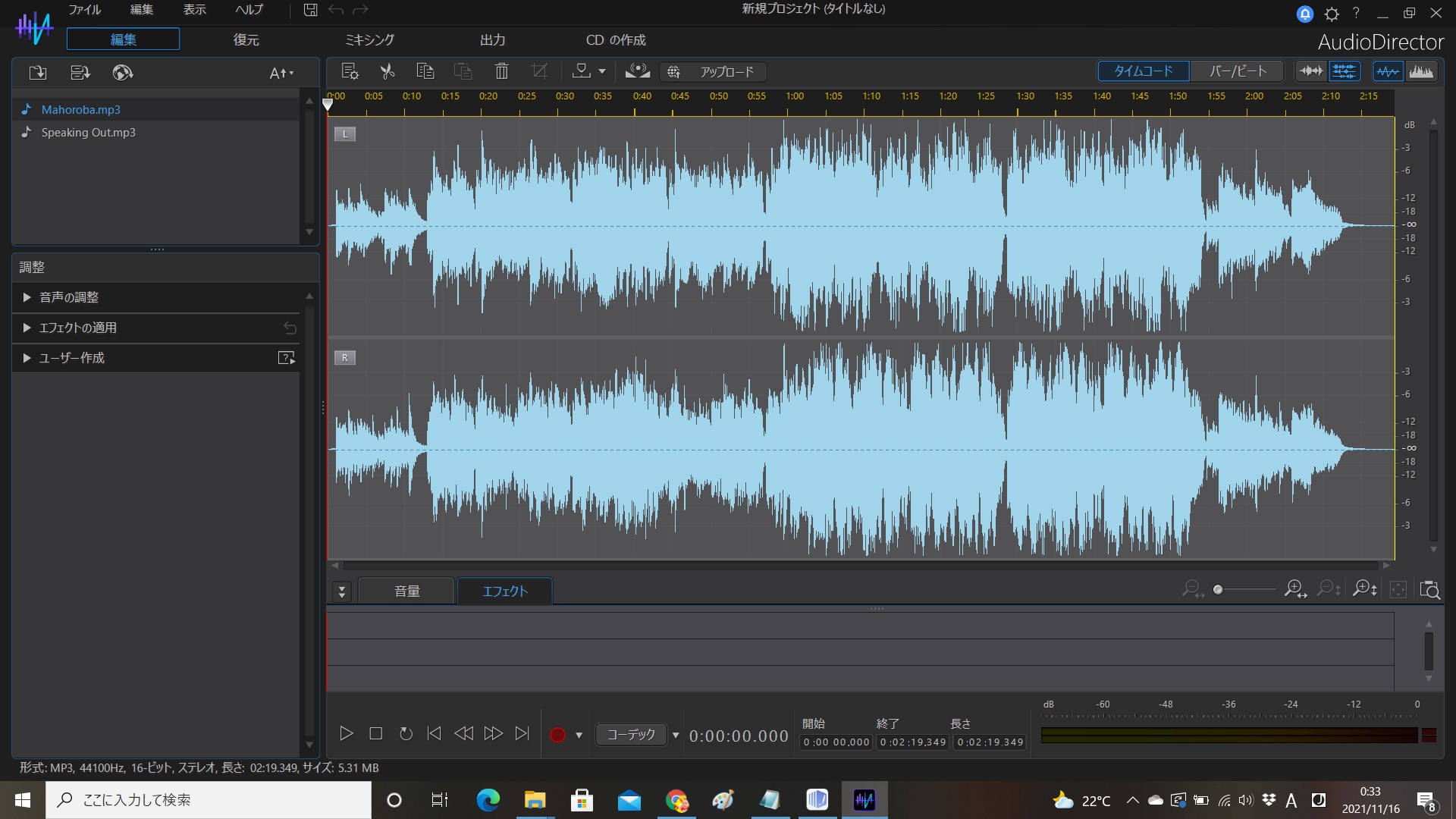Screen dimensions: 1456x819
Task: Click the horizontal zoom slider handle
Action: click(1218, 589)
